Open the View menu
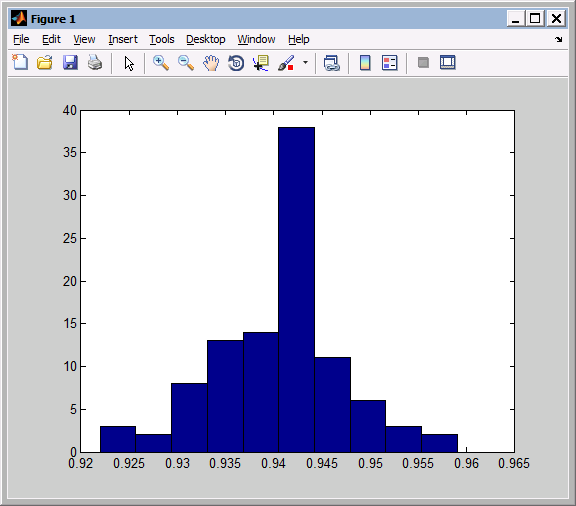This screenshot has width=576, height=506. (84, 39)
